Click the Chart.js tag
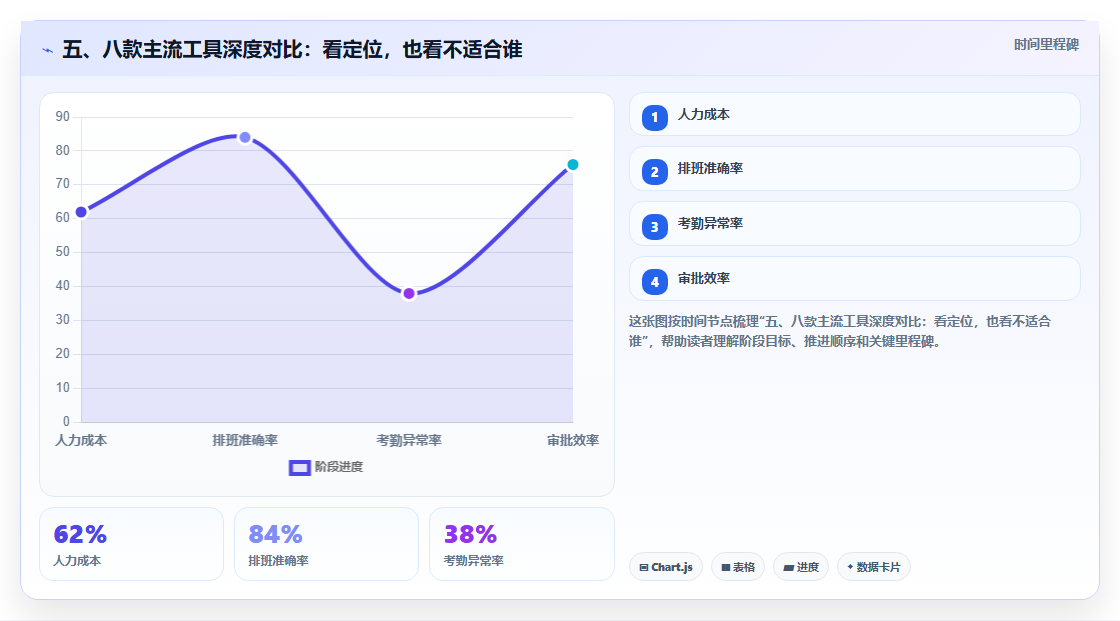Screen dimensions: 1120x621 (666, 567)
